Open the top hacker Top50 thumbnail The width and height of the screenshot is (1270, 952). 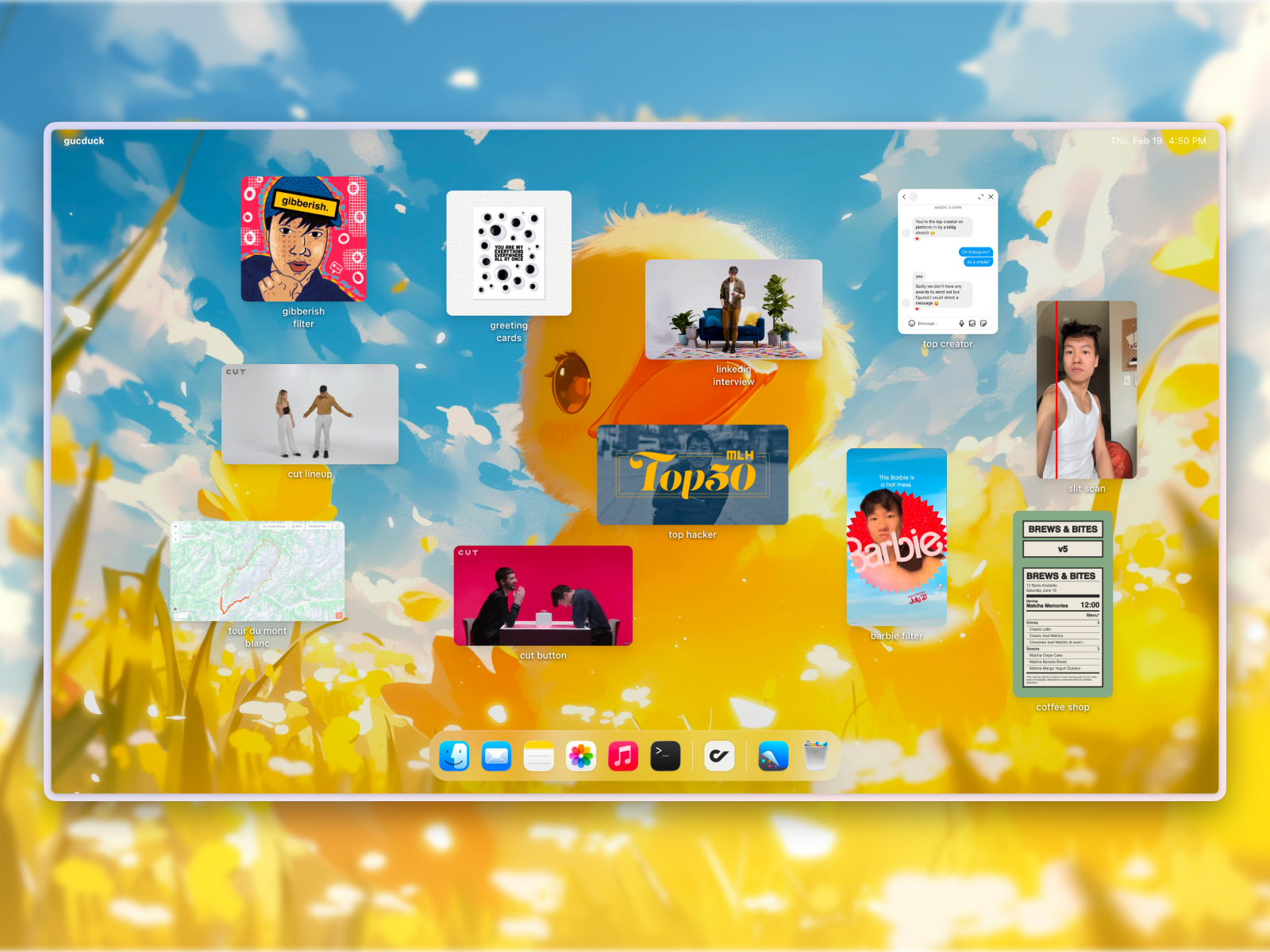pyautogui.click(x=692, y=474)
